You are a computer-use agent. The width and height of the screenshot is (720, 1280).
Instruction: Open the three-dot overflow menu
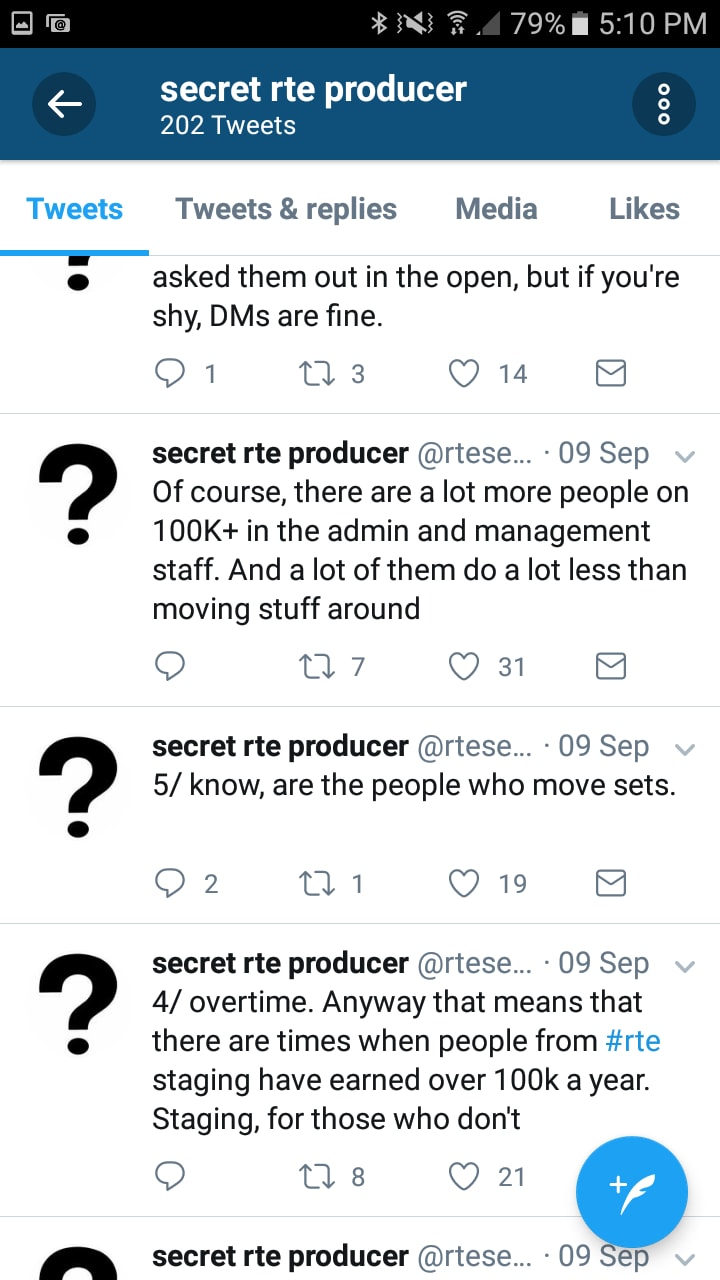coord(664,104)
